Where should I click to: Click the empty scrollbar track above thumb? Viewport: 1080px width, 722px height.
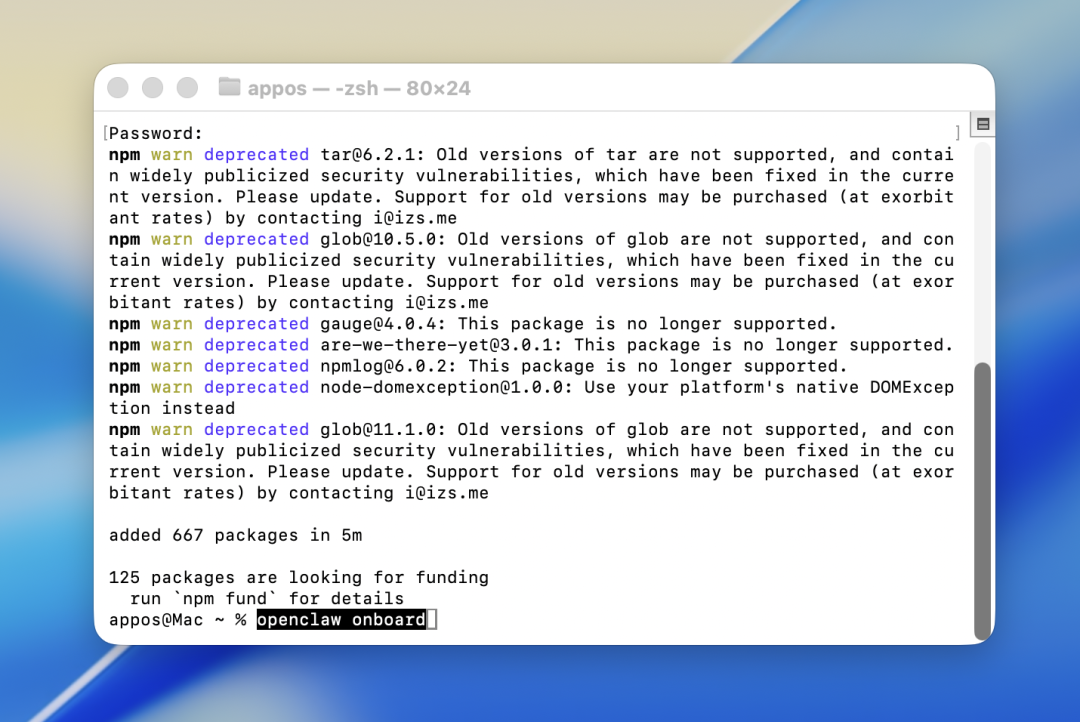pos(982,250)
